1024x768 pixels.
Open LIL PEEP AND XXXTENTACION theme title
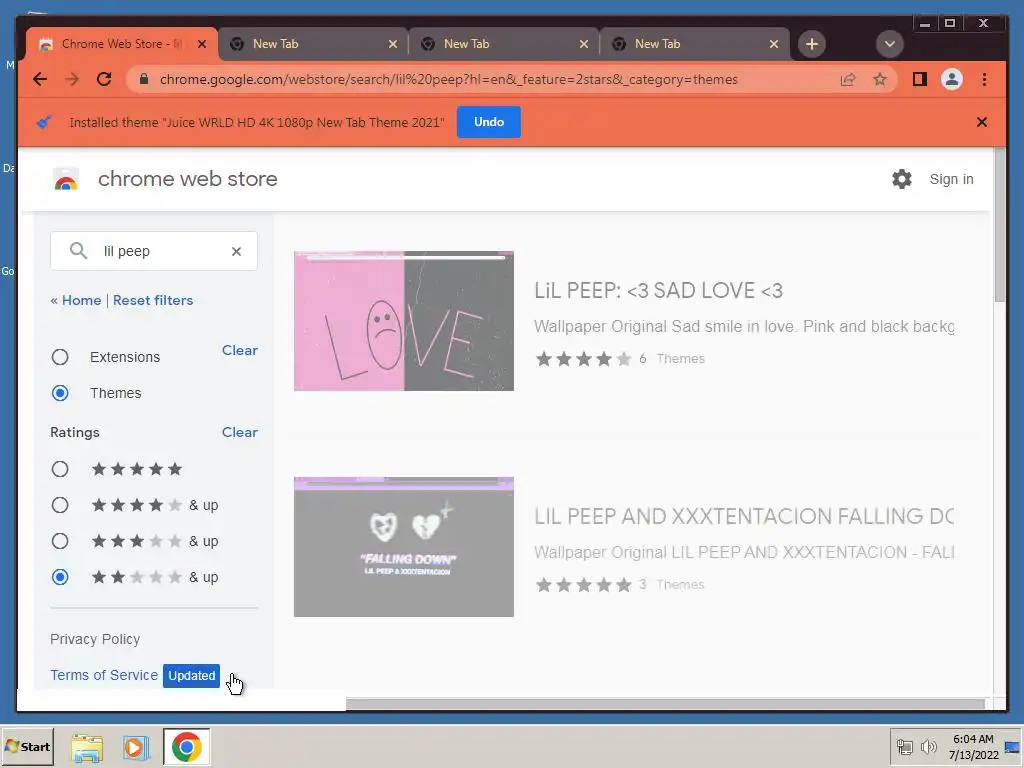point(744,517)
